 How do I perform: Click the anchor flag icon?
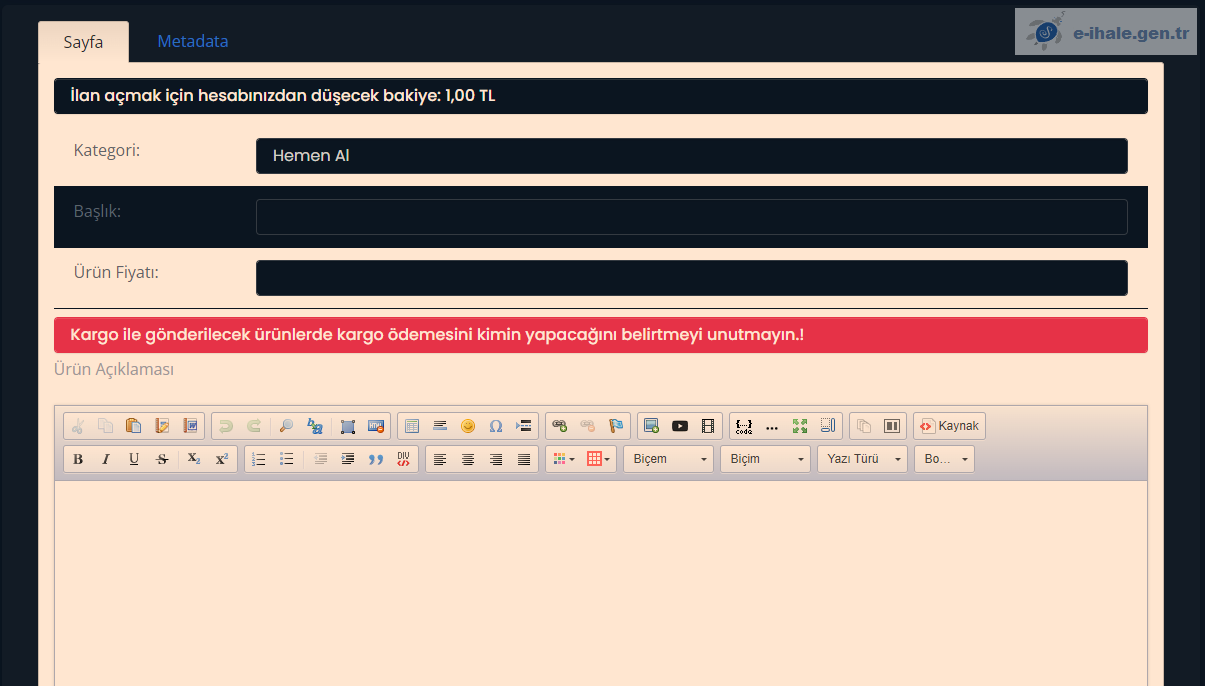[616, 426]
